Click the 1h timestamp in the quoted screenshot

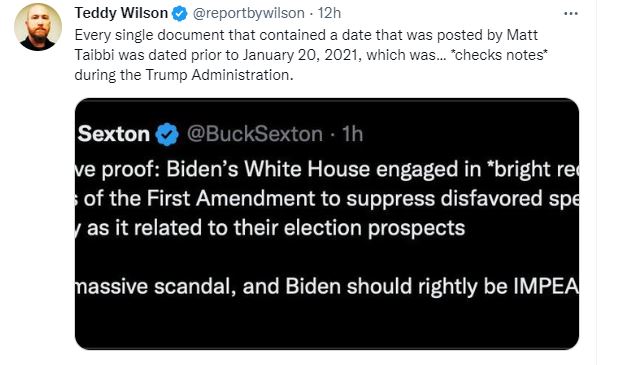click(x=352, y=134)
